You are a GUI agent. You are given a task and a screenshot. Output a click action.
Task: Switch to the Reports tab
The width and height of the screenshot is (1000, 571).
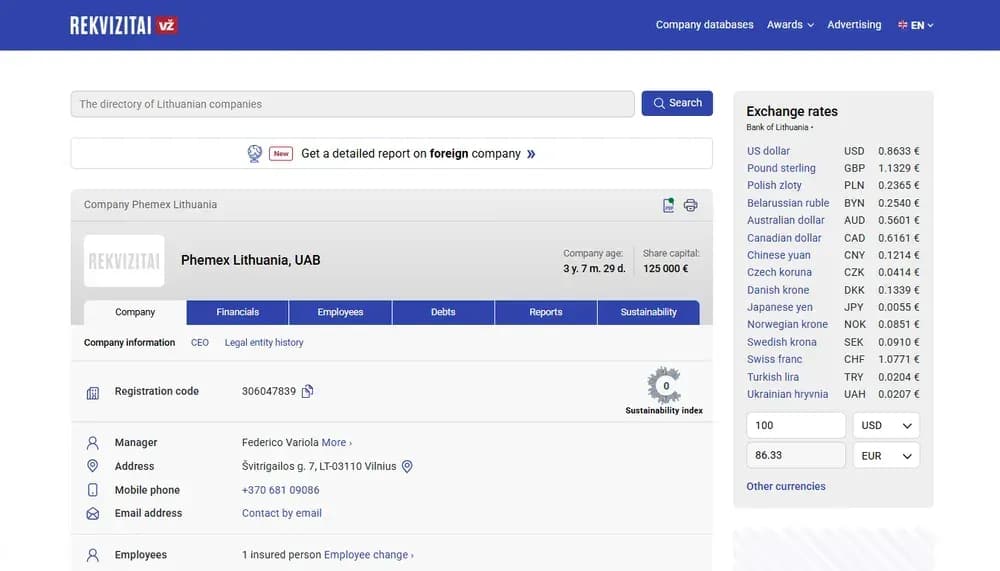click(545, 312)
